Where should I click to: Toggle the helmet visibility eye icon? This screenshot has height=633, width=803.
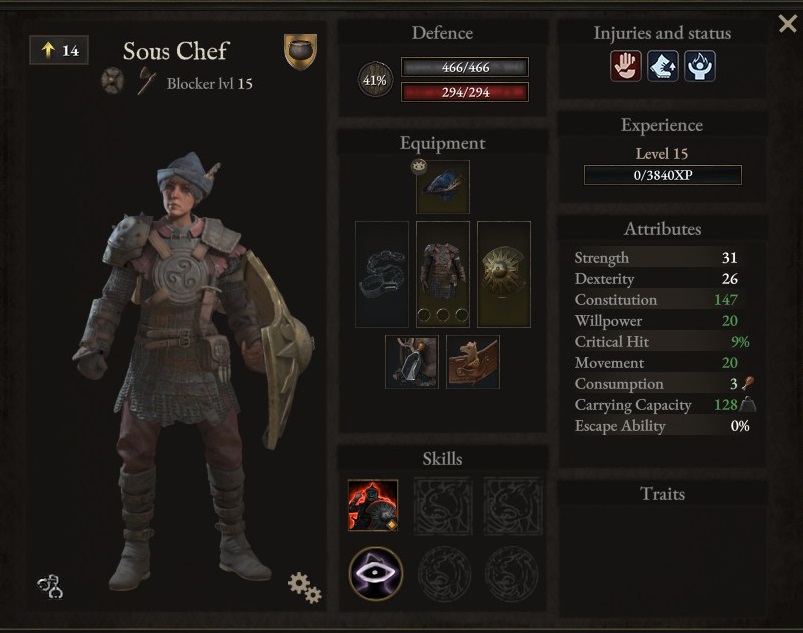click(419, 166)
